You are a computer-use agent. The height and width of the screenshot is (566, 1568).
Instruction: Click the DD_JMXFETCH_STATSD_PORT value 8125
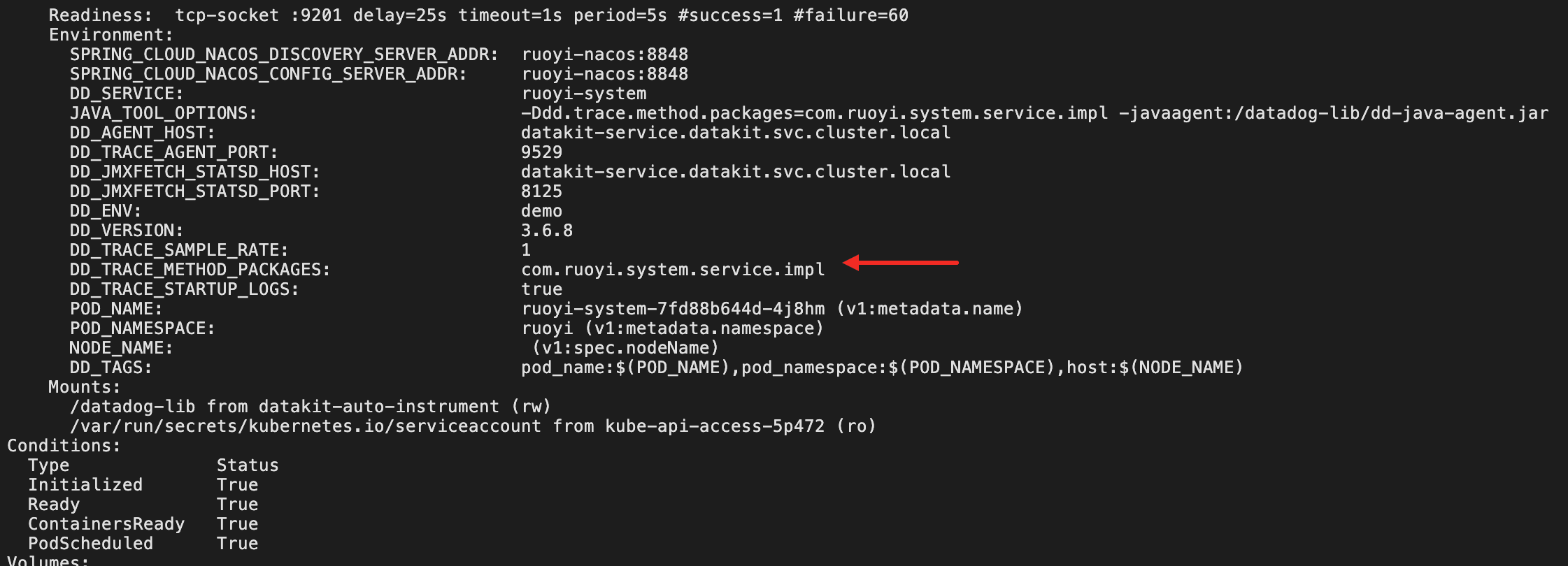pyautogui.click(x=541, y=191)
